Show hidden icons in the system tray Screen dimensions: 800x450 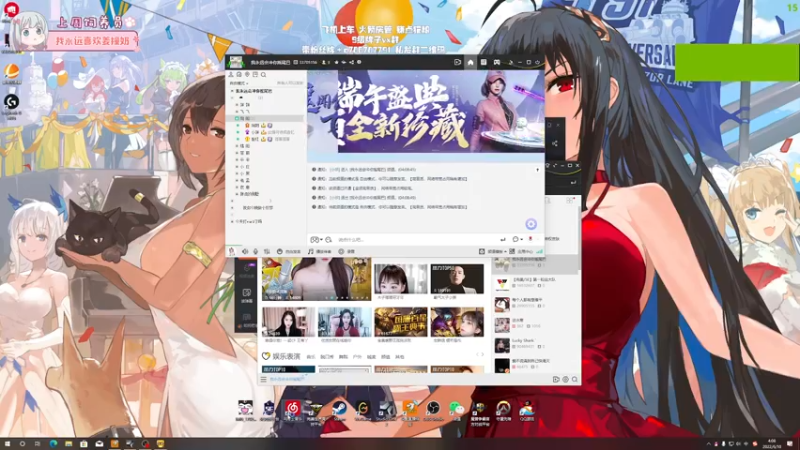[x=709, y=444]
